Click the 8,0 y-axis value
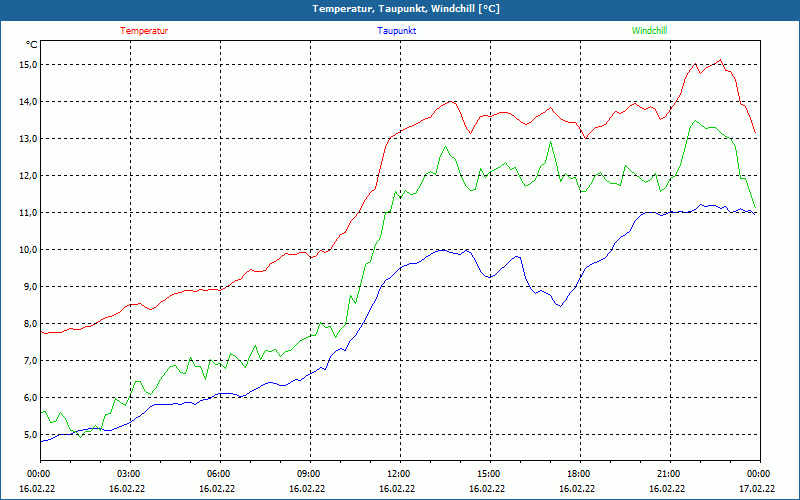800x500 pixels. (x=31, y=323)
